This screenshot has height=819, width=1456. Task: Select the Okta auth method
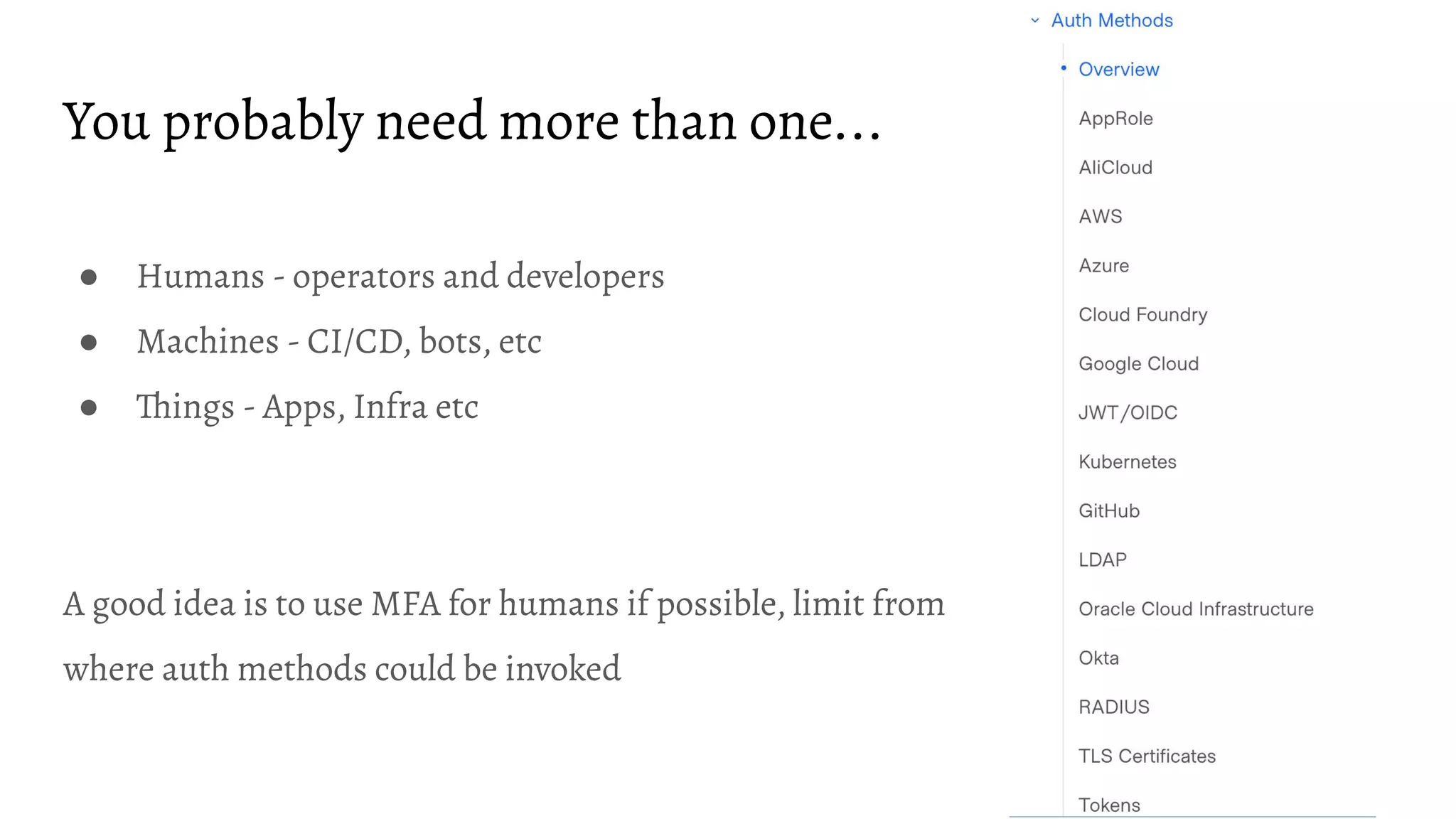tap(1098, 658)
